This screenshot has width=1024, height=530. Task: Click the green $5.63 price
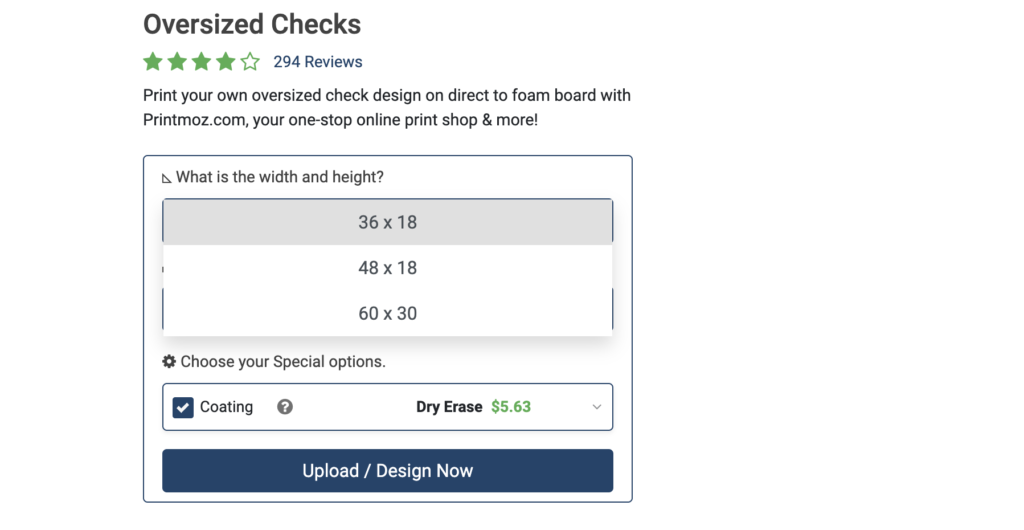511,407
